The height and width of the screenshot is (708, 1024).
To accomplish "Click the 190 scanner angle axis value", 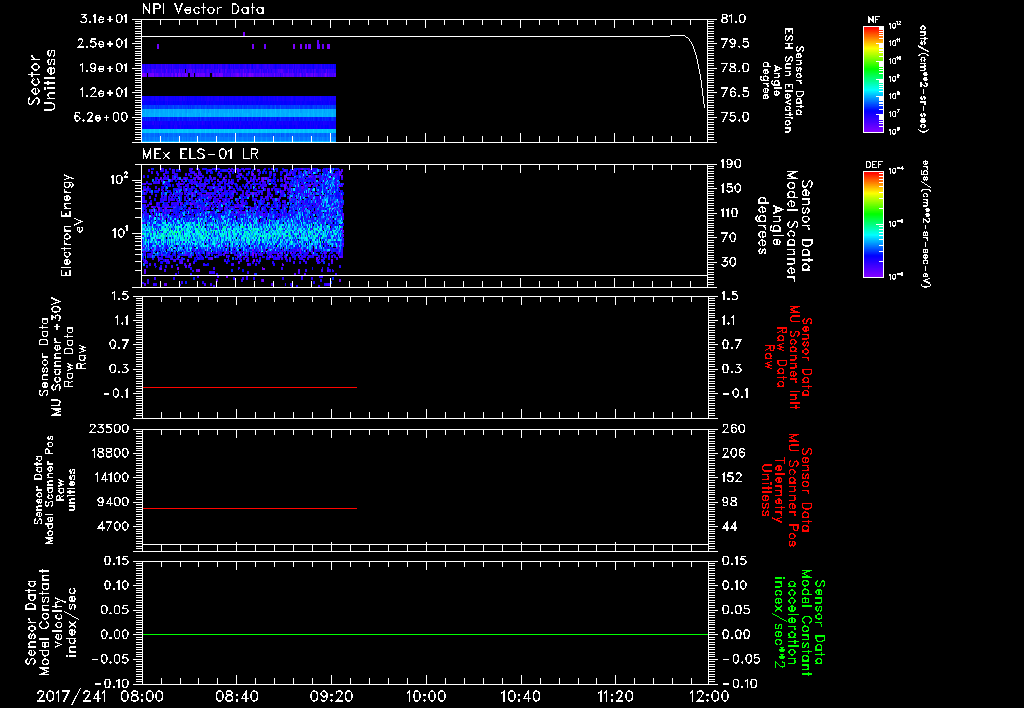I will pos(731,164).
